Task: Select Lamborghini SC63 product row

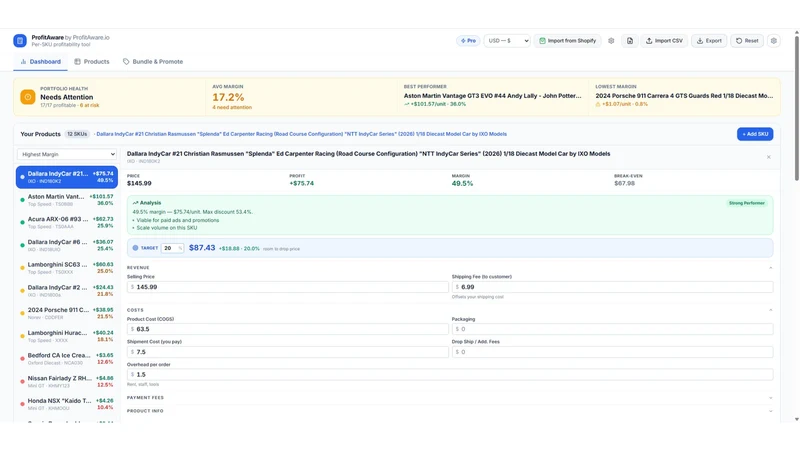Action: click(67, 268)
